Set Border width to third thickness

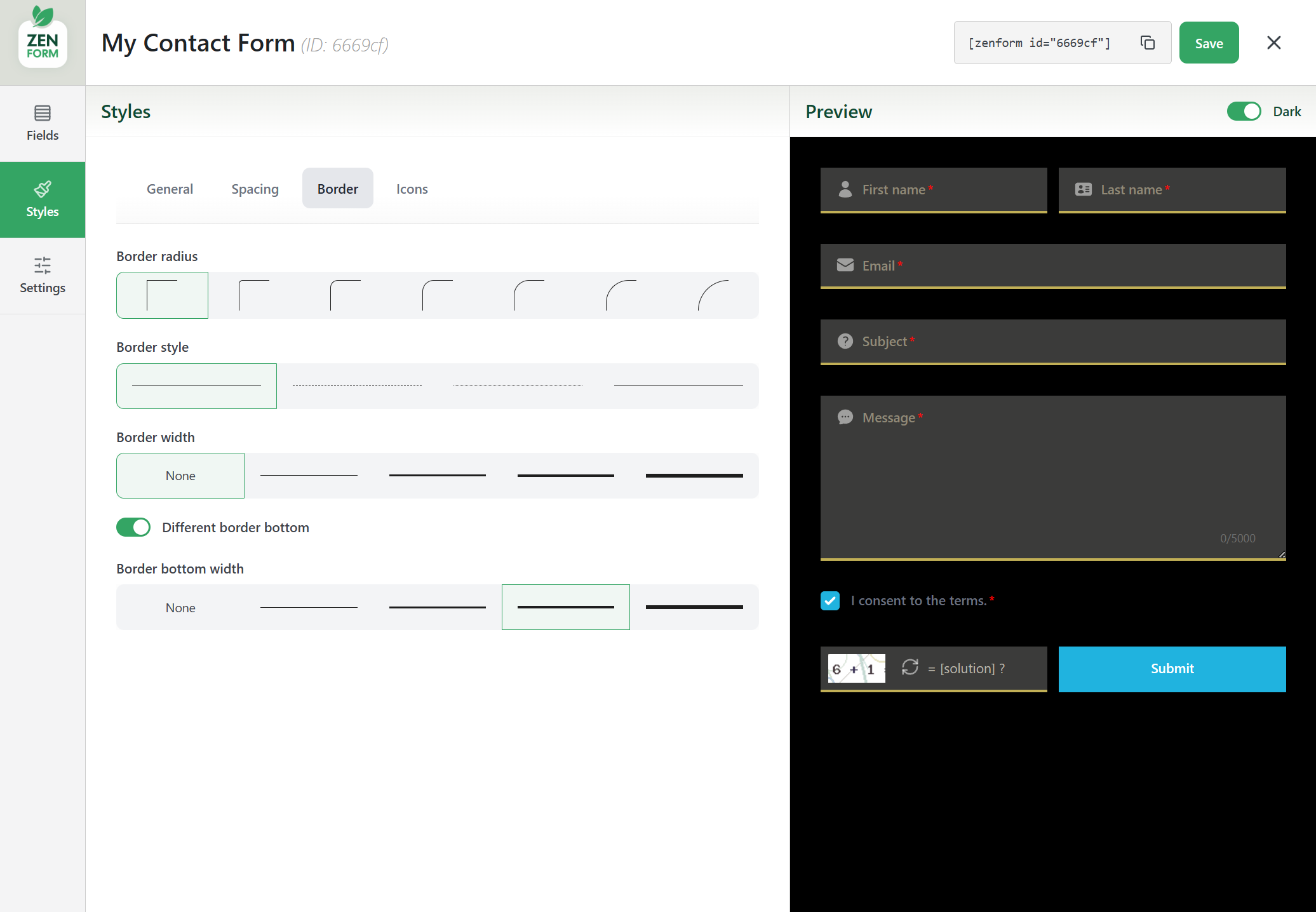pos(566,476)
